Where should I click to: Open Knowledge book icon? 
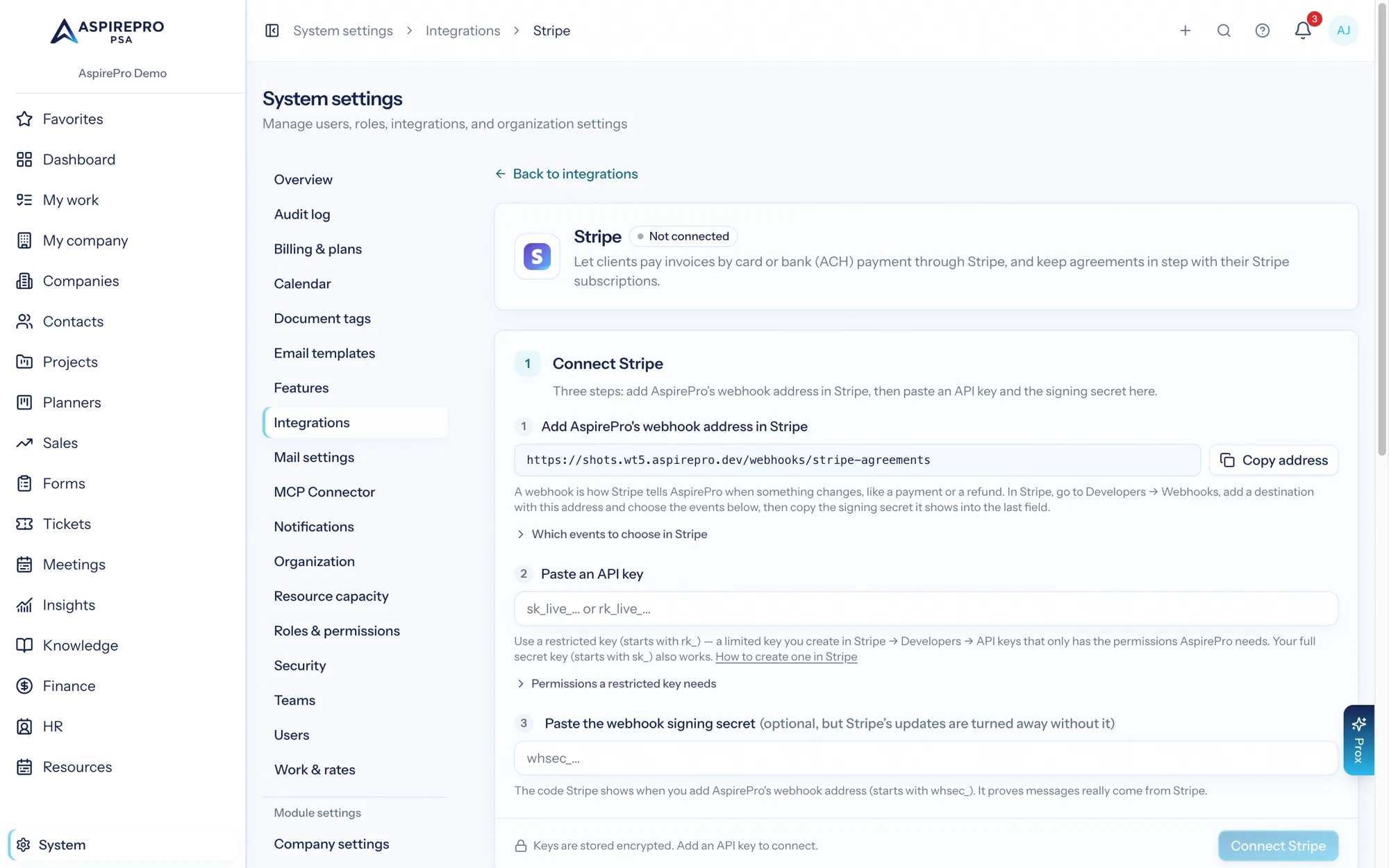click(x=24, y=645)
